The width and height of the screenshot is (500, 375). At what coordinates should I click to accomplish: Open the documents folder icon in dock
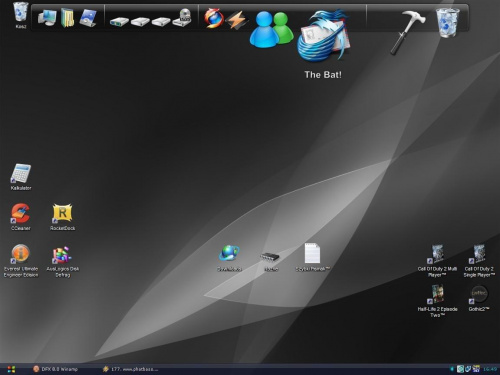(x=68, y=18)
